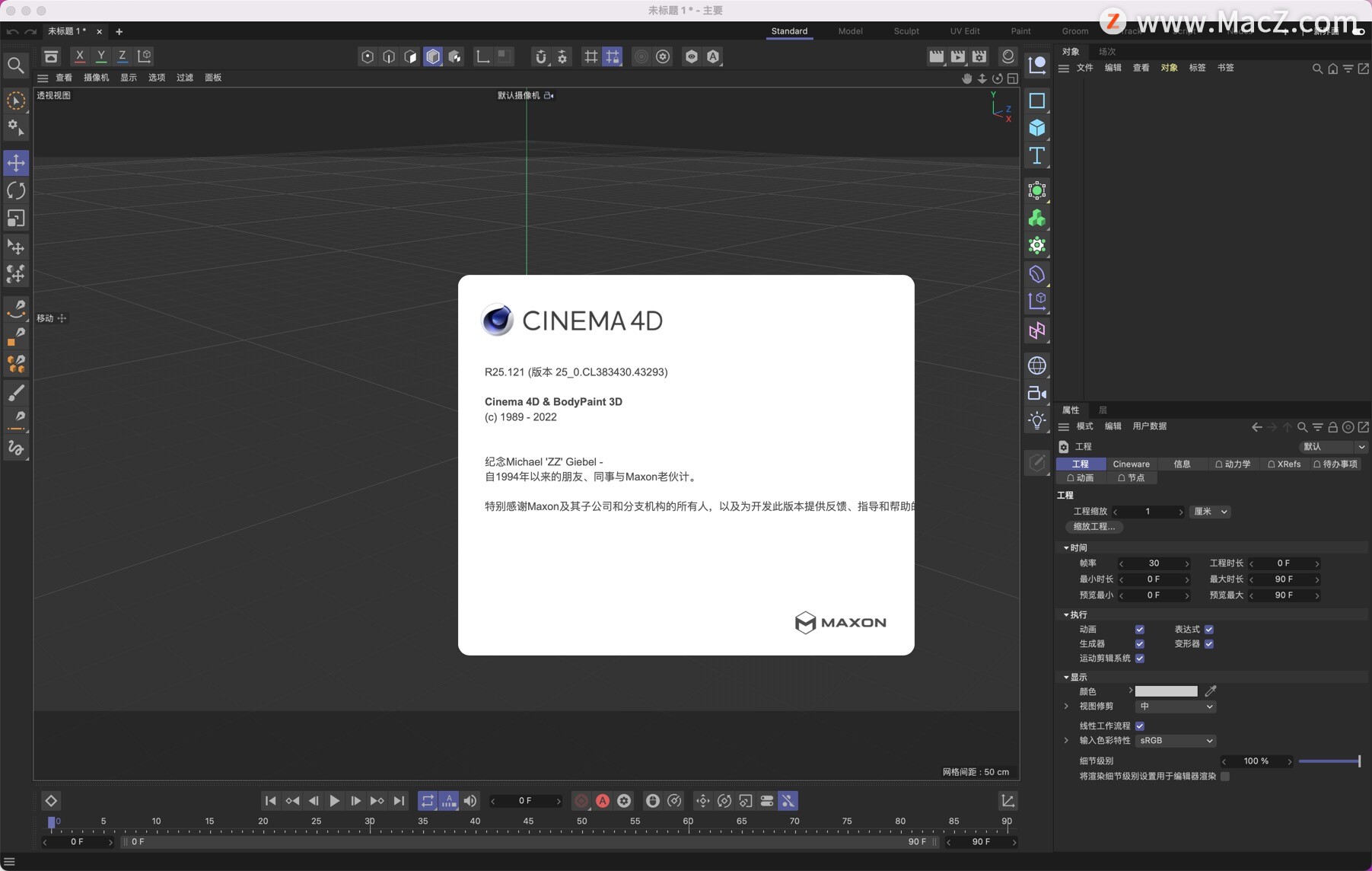This screenshot has height=871, width=1372.
Task: Add a rectangle spline object
Action: [1036, 100]
